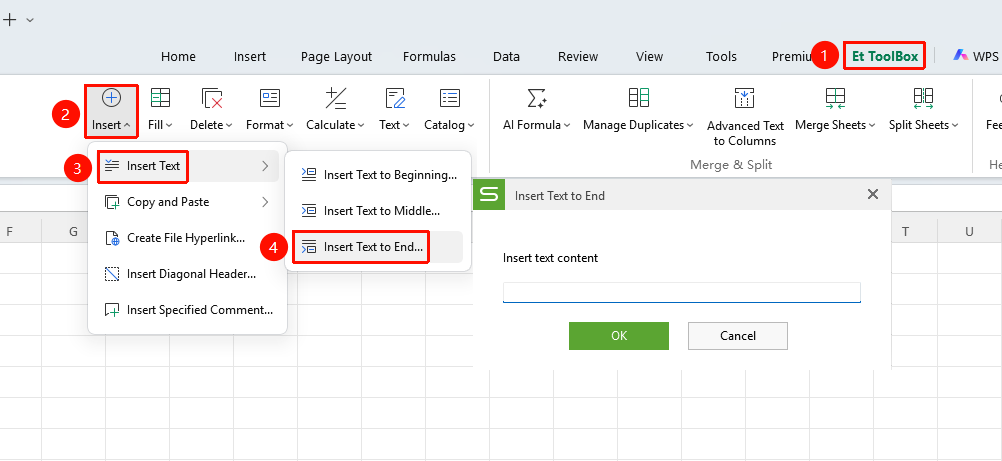Choose Insert Diagonal Header menu item
The width and height of the screenshot is (1002, 461).
[187, 274]
